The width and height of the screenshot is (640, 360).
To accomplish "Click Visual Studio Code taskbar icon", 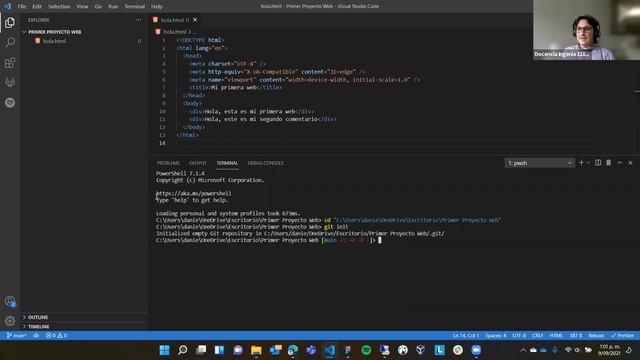I will coord(330,350).
